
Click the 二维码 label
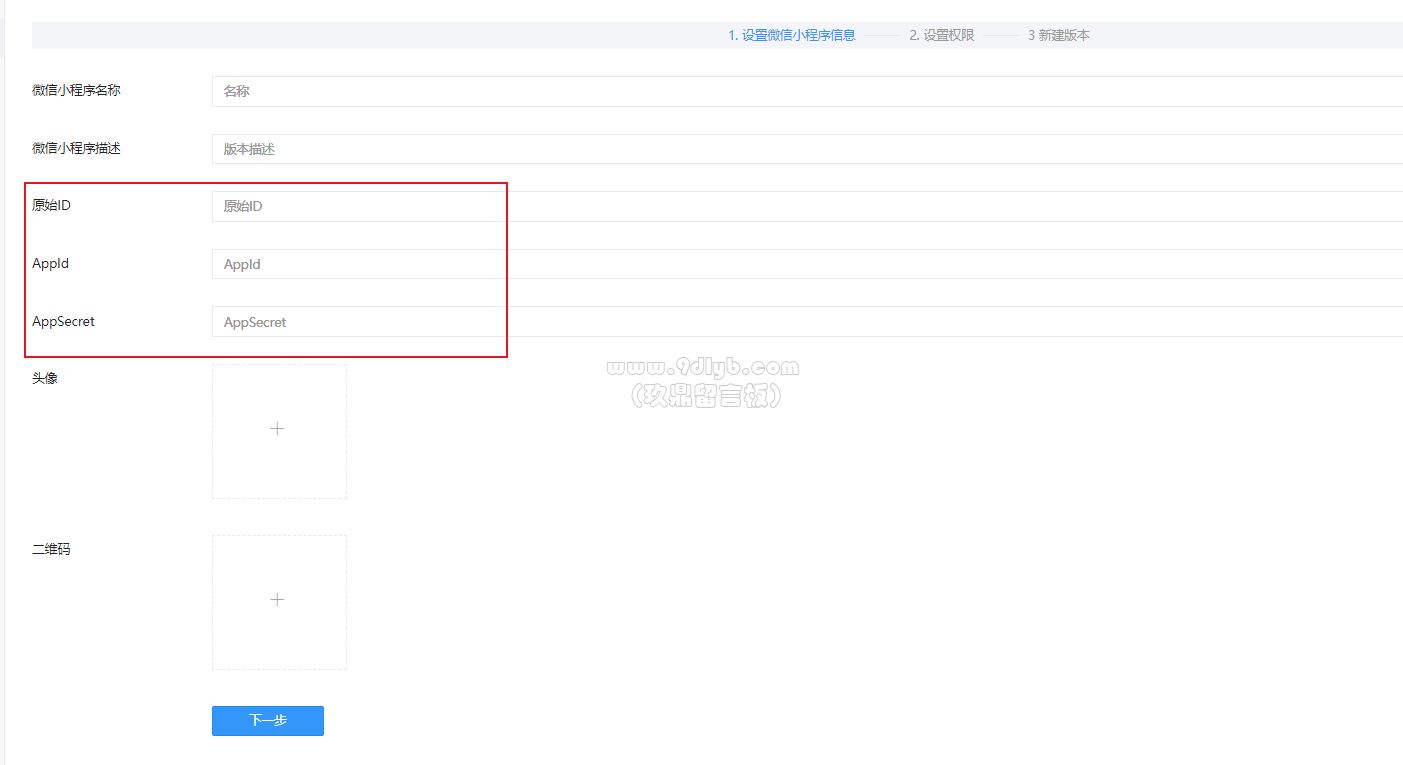click(51, 549)
